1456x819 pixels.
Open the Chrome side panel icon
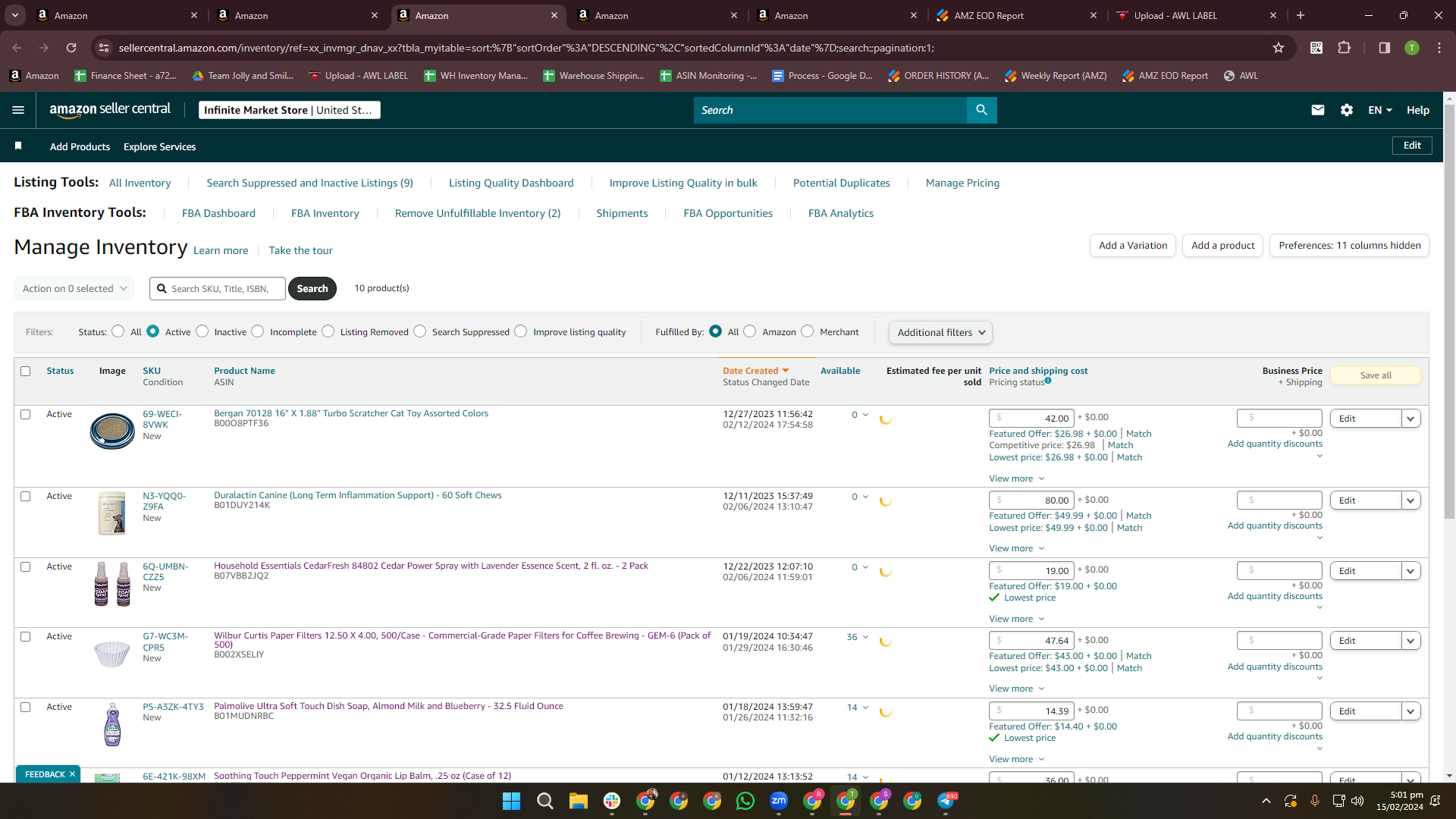coord(1384,48)
